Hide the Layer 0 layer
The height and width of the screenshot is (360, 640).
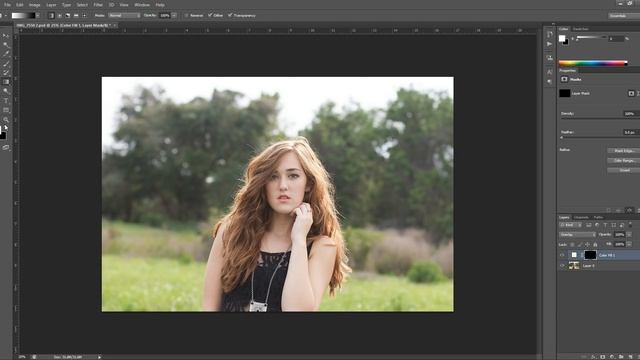tap(562, 266)
